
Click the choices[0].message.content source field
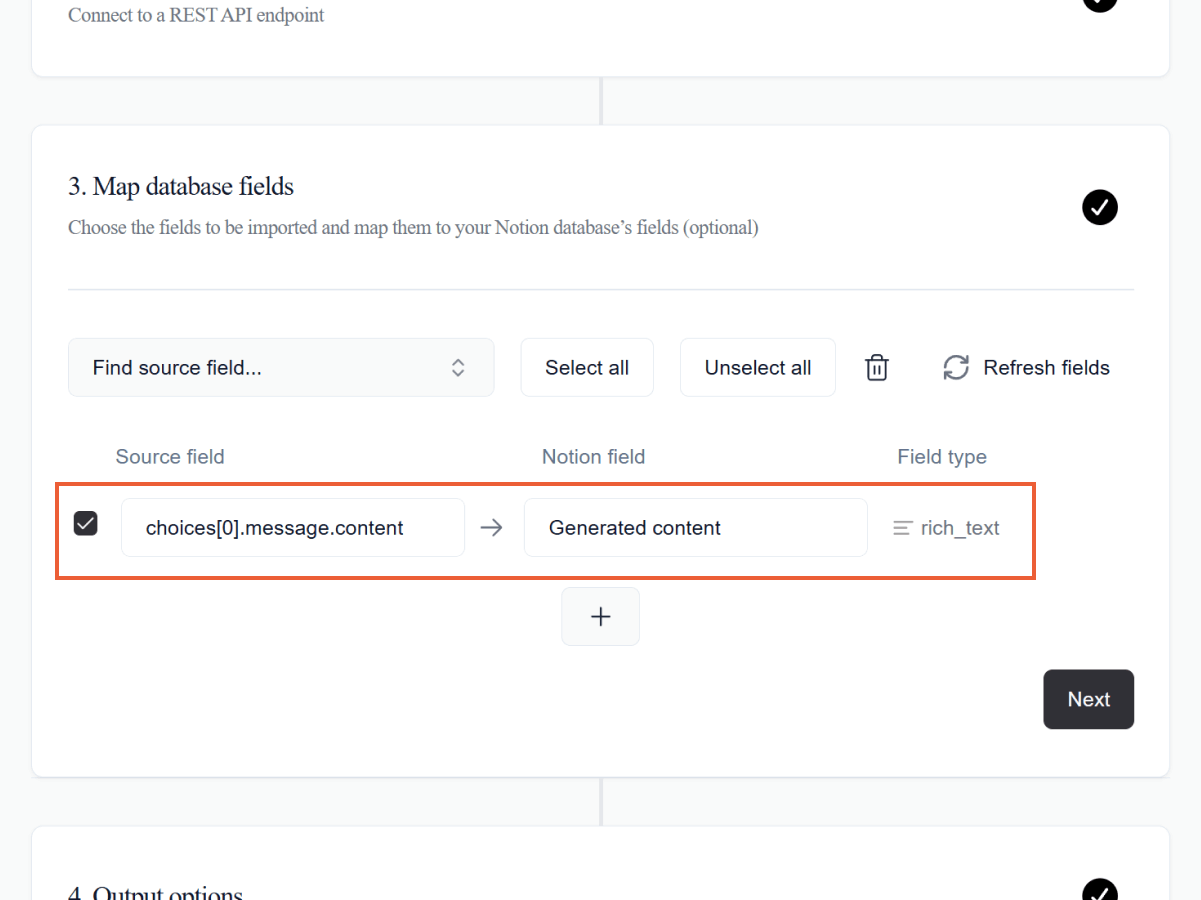[293, 528]
